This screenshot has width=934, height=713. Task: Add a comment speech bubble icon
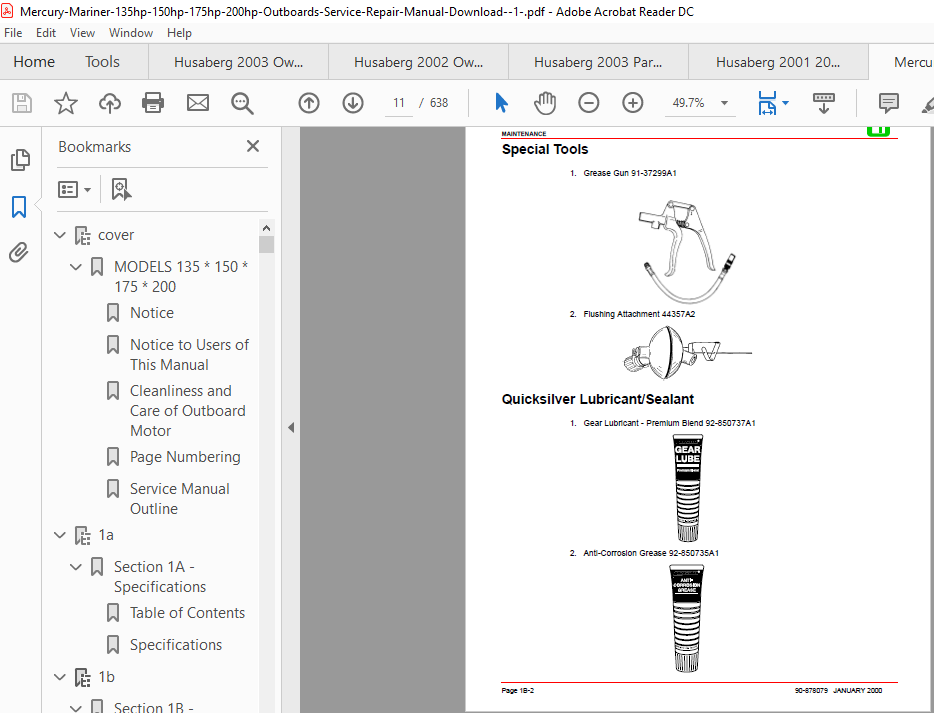[888, 103]
